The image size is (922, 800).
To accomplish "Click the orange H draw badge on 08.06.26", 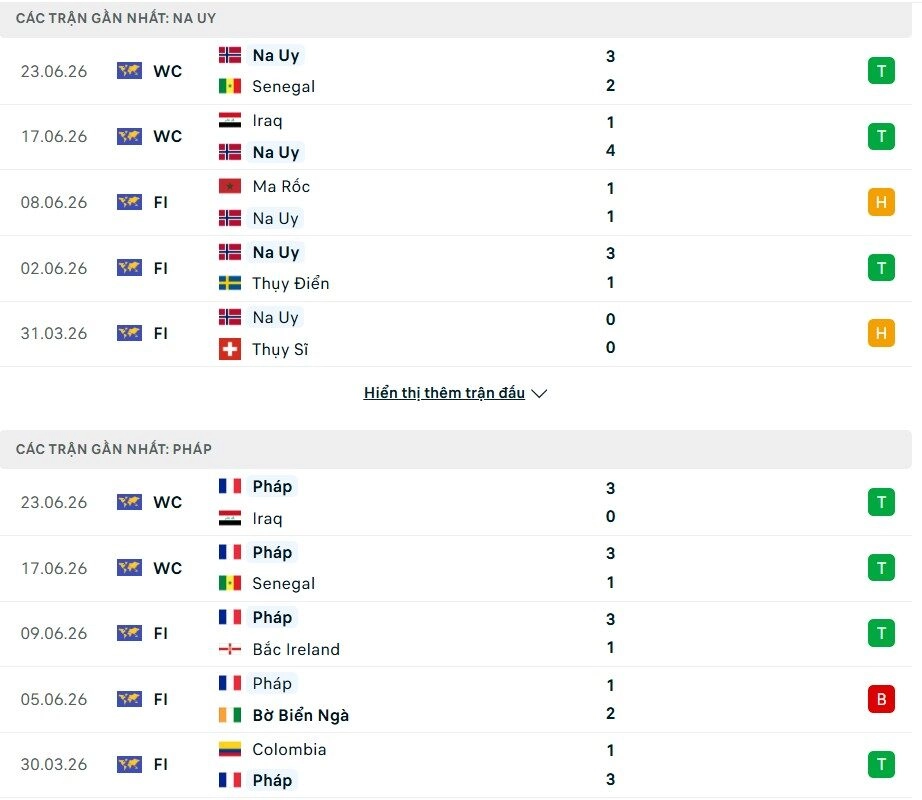I will [x=881, y=202].
